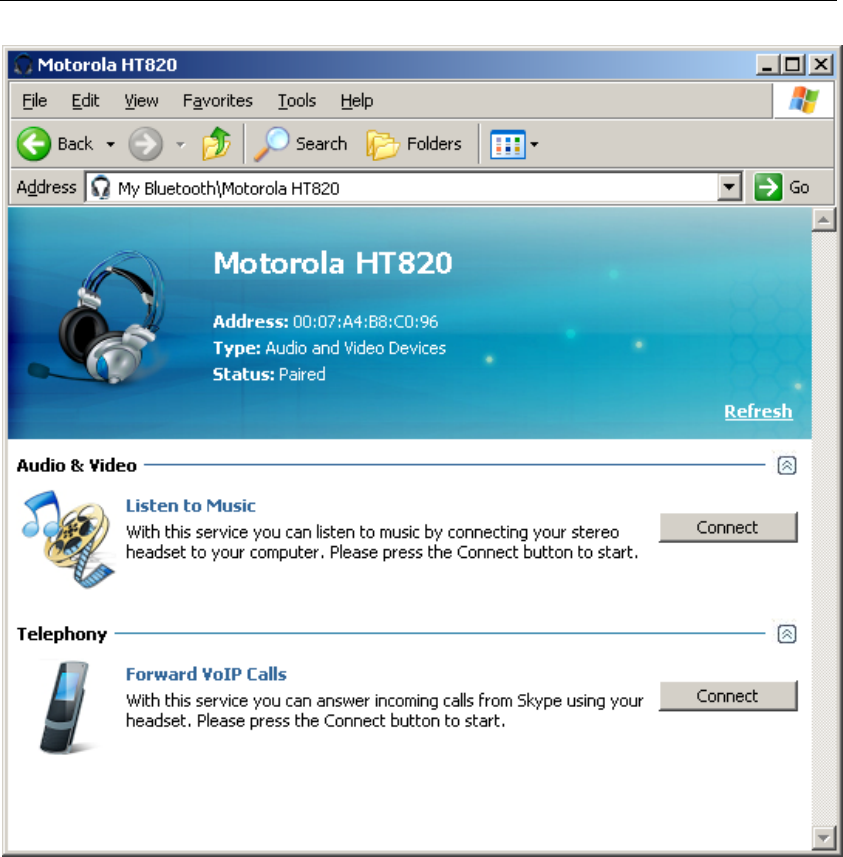Click the Listen to Music heading

pos(190,506)
